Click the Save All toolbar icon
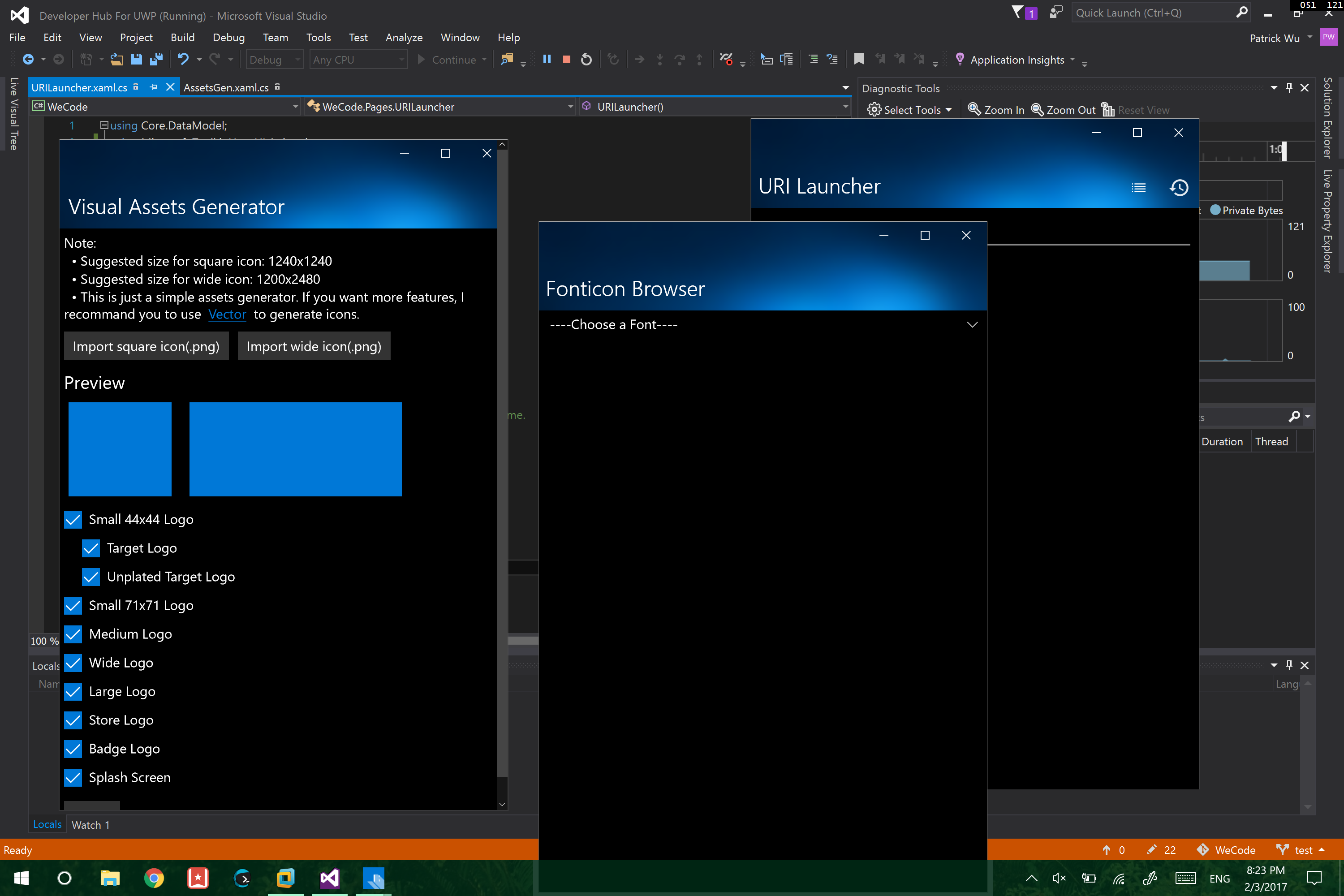Screen dimensions: 1344x896 pyautogui.click(x=155, y=60)
